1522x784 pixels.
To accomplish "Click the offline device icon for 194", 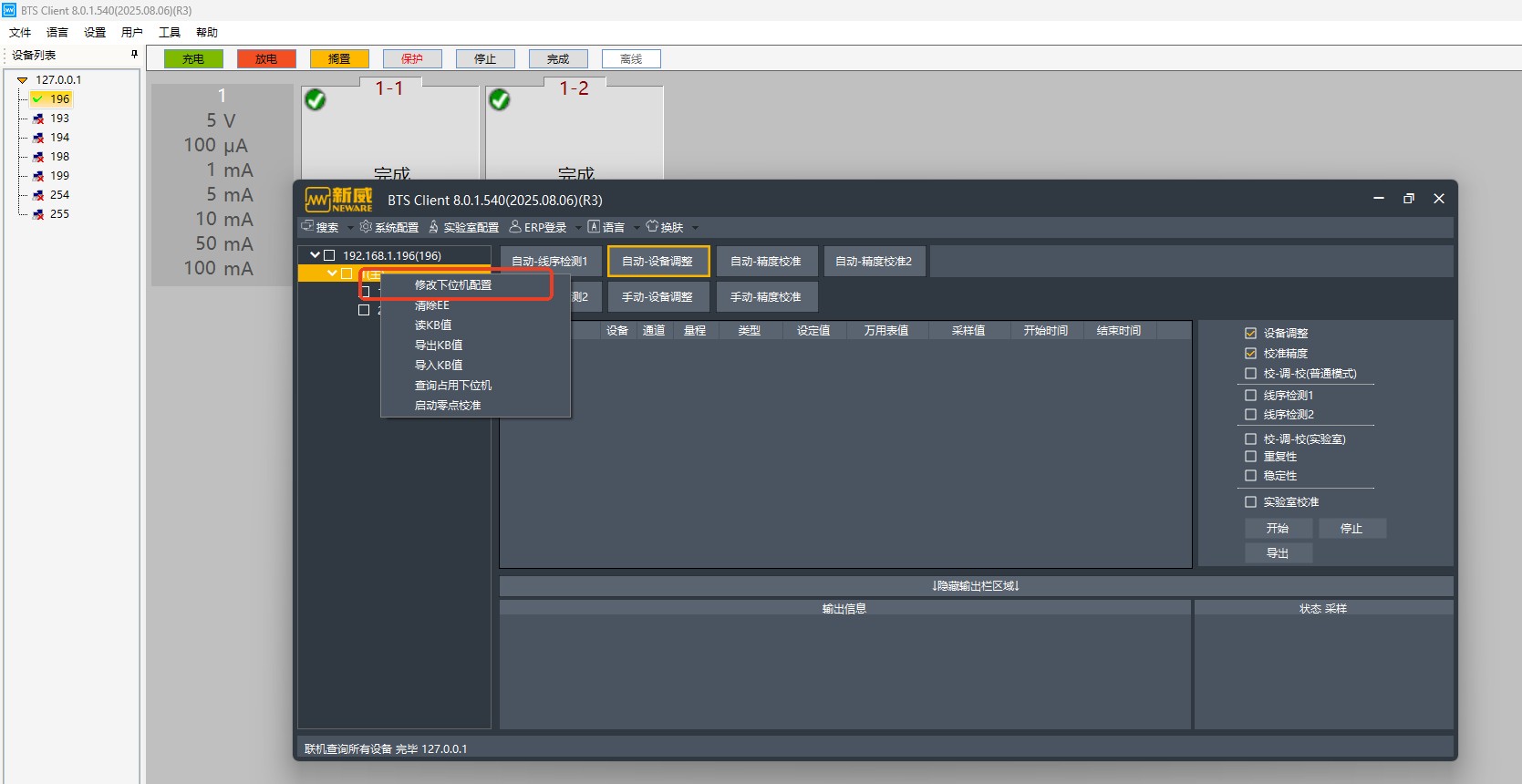I will click(x=38, y=138).
